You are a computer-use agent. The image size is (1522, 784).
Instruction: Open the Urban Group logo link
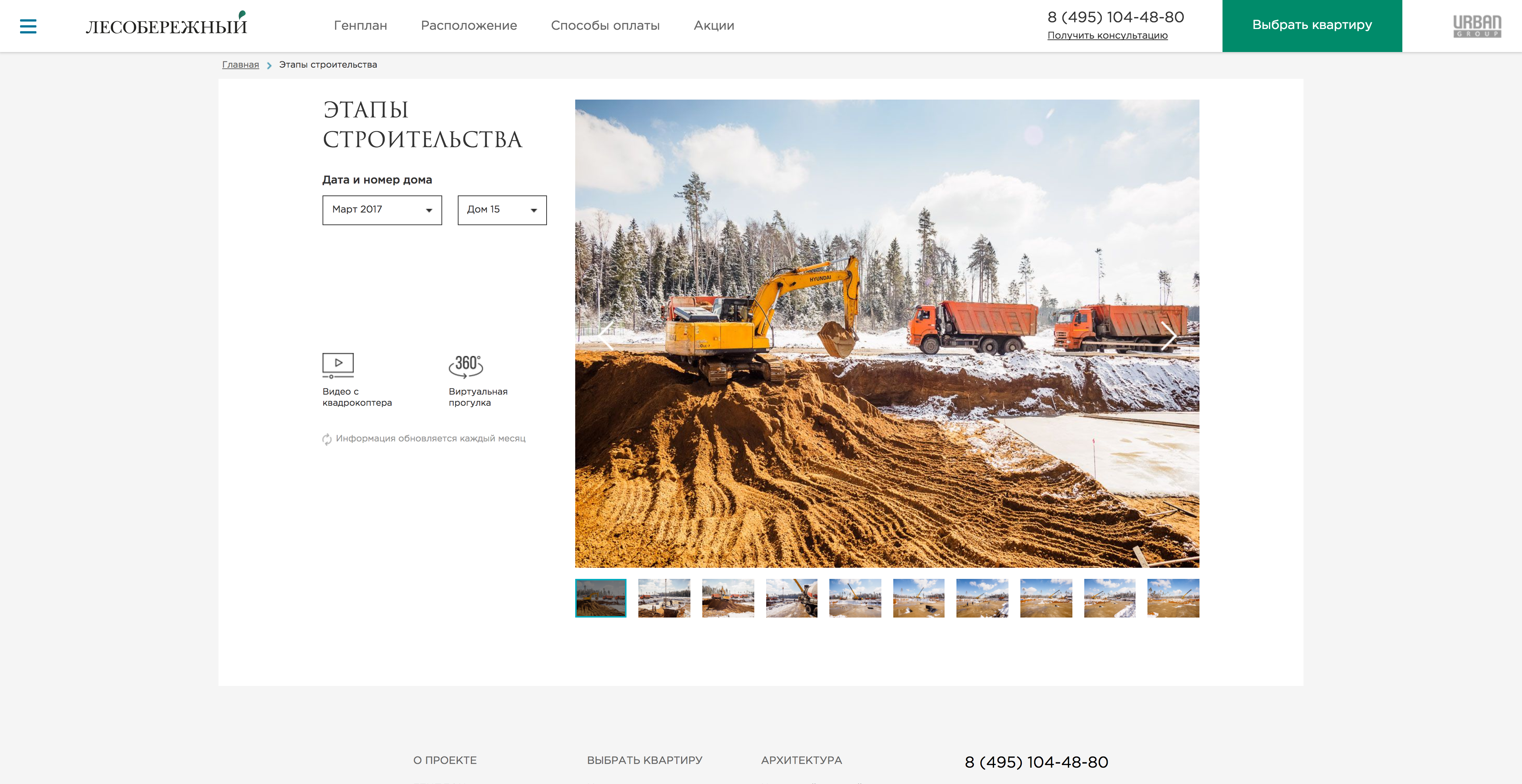click(1477, 26)
